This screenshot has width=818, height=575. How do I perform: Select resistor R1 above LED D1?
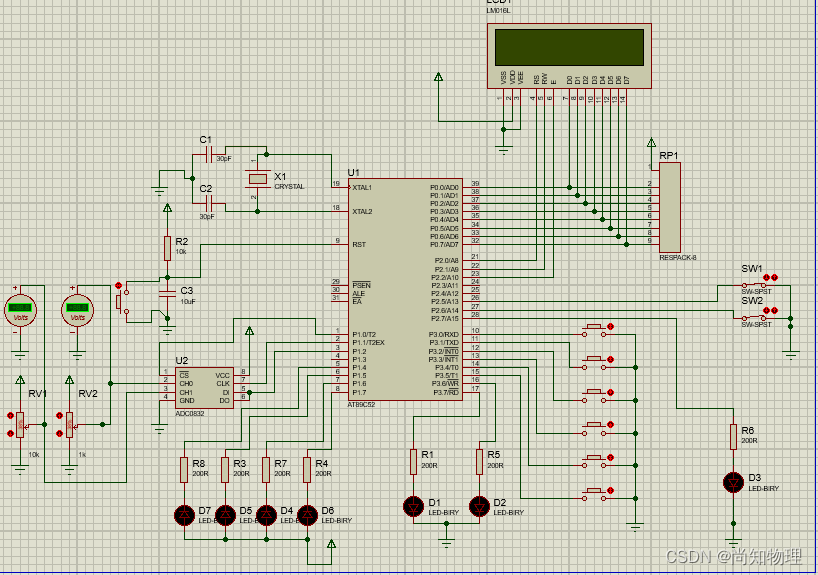click(x=413, y=462)
